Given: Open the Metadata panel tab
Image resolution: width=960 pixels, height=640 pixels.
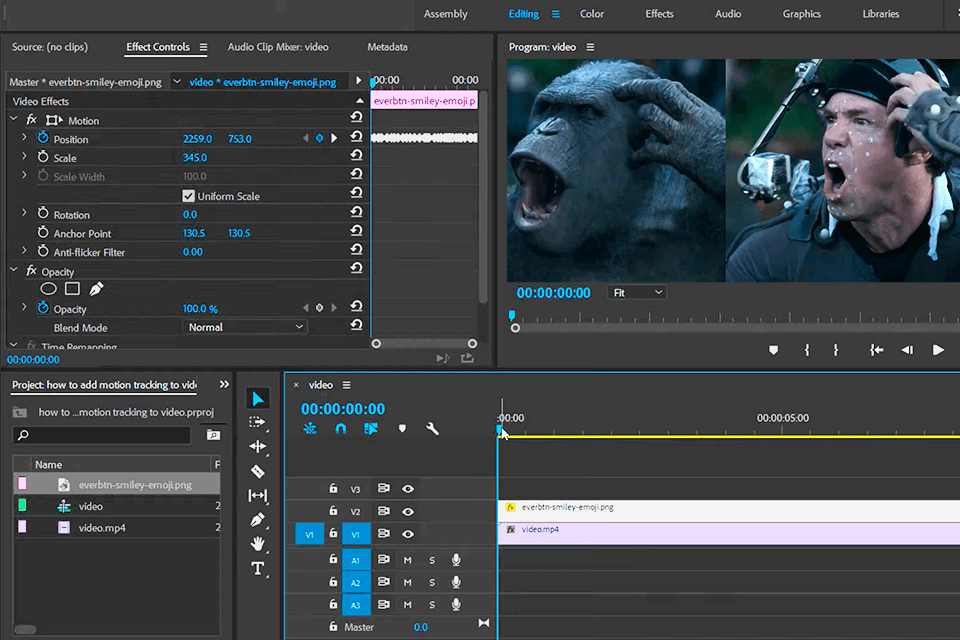Looking at the screenshot, I should [387, 46].
